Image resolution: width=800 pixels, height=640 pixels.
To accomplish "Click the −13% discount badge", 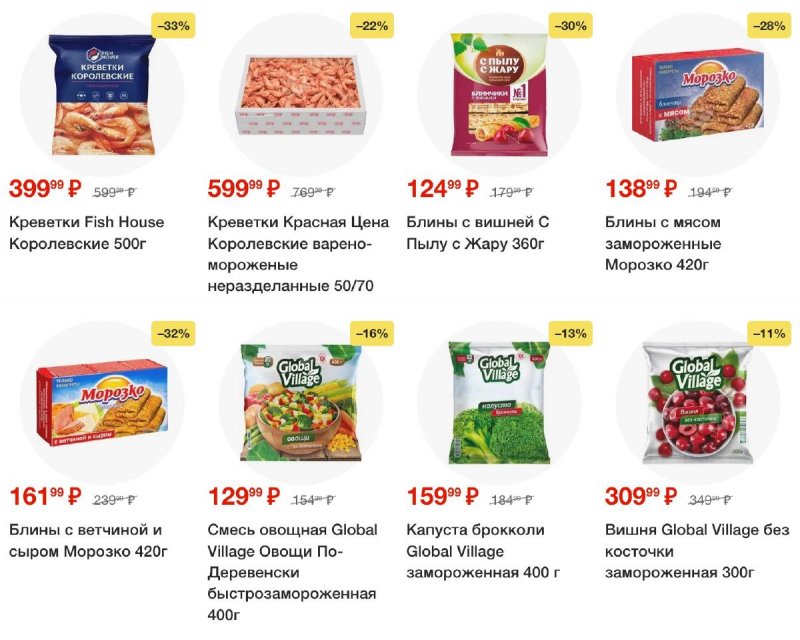I will coord(570,334).
